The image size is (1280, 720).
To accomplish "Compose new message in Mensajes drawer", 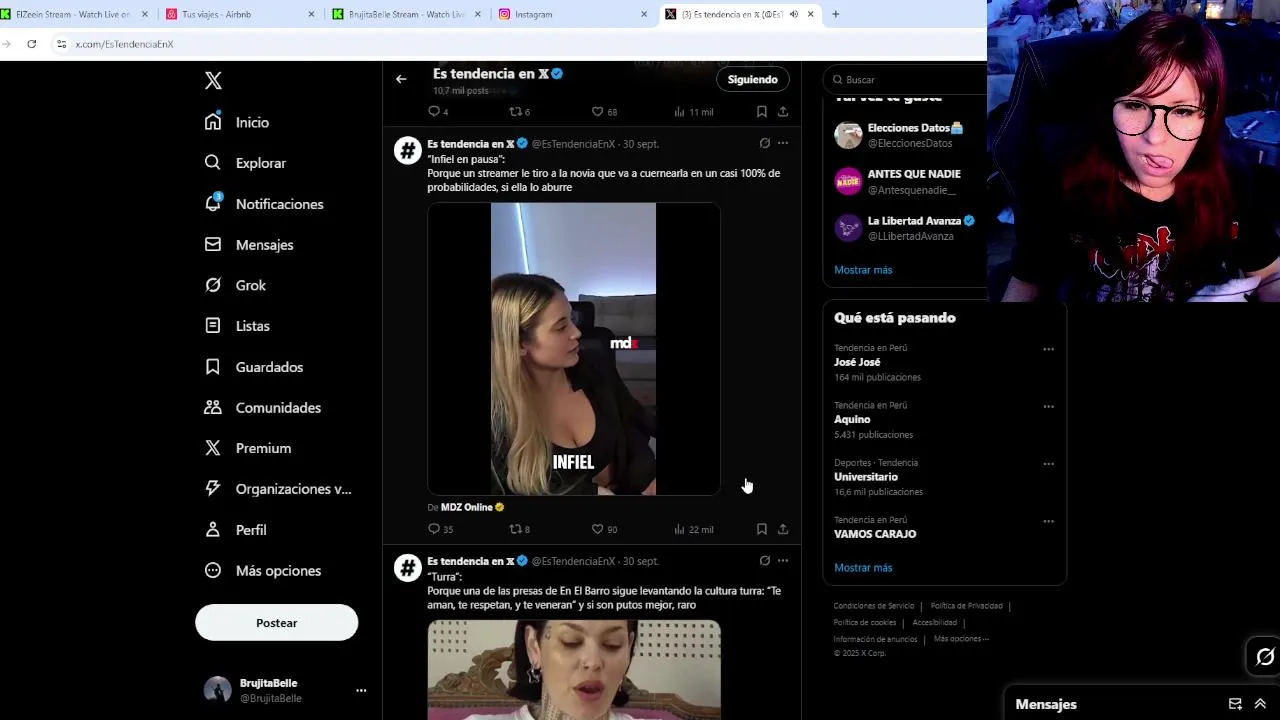I will pyautogui.click(x=1235, y=704).
